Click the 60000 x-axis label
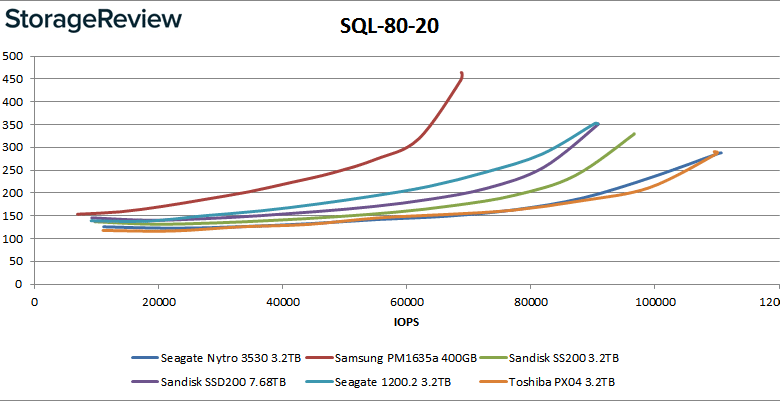 click(x=406, y=302)
